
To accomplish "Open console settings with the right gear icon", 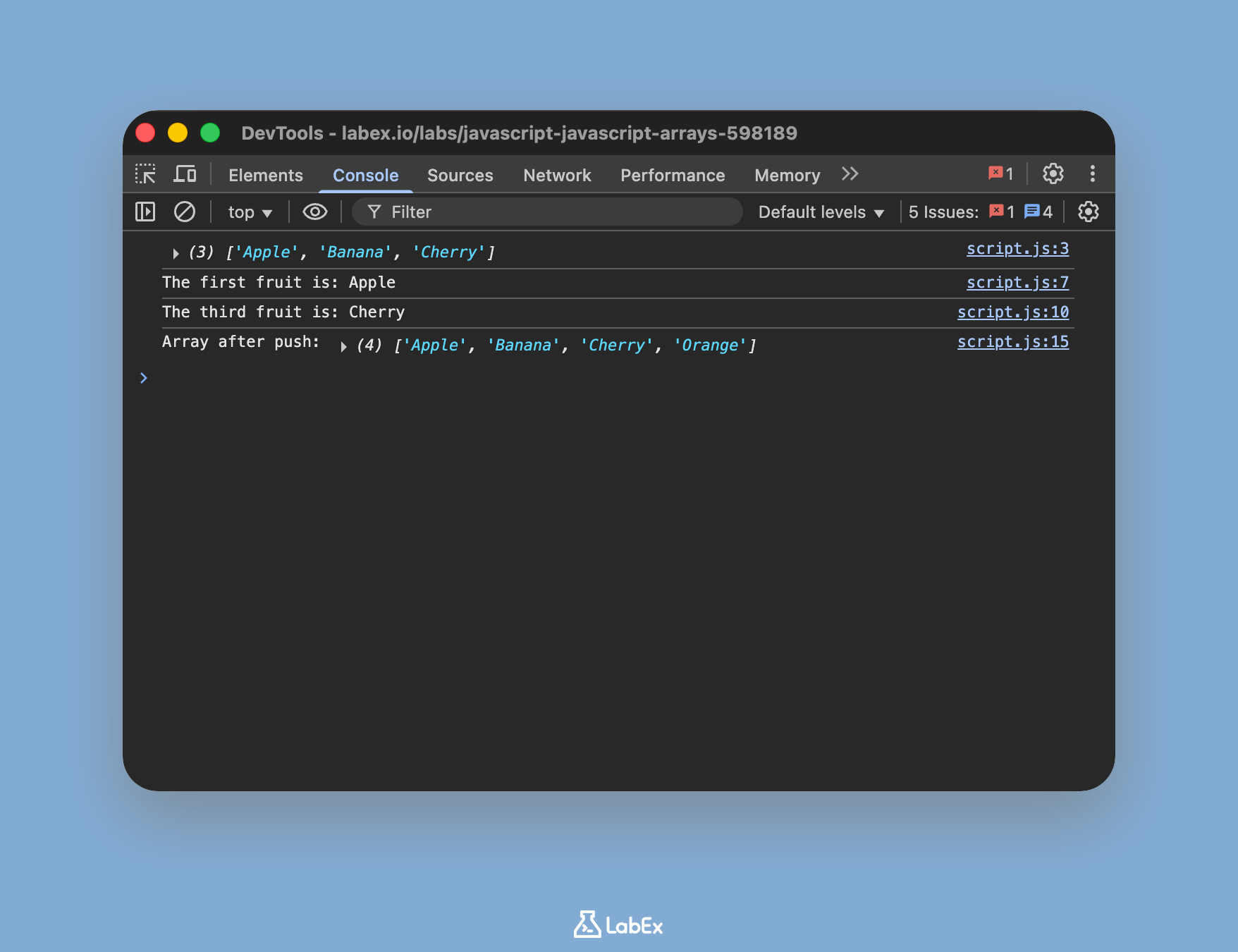I will (1087, 212).
